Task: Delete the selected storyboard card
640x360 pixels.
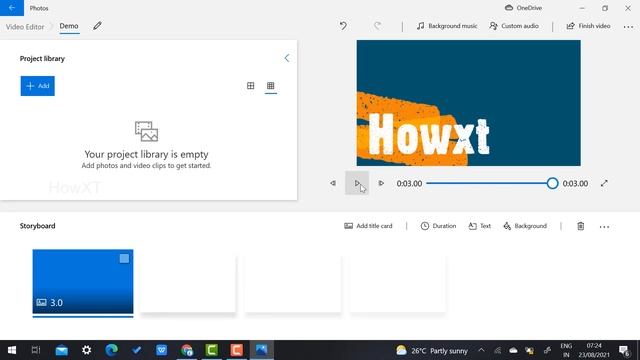Action: click(580, 226)
